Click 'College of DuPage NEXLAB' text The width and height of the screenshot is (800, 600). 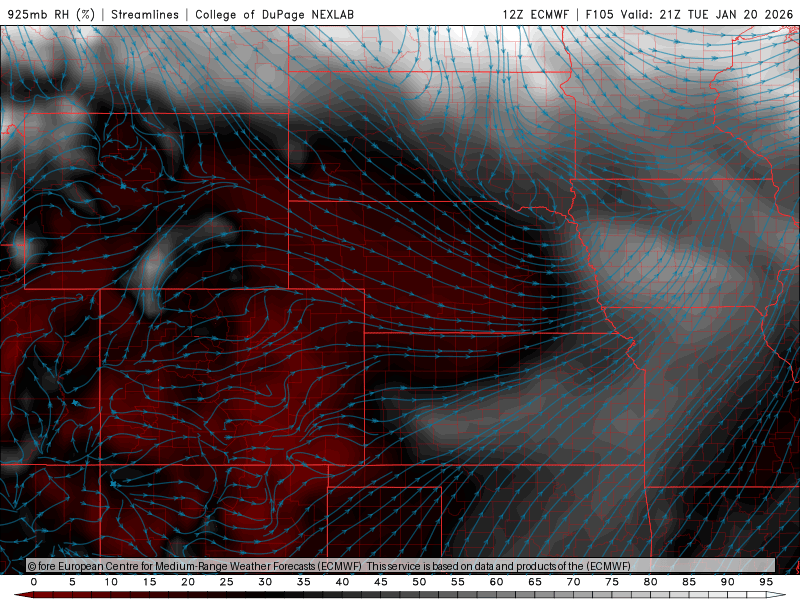pyautogui.click(x=274, y=14)
